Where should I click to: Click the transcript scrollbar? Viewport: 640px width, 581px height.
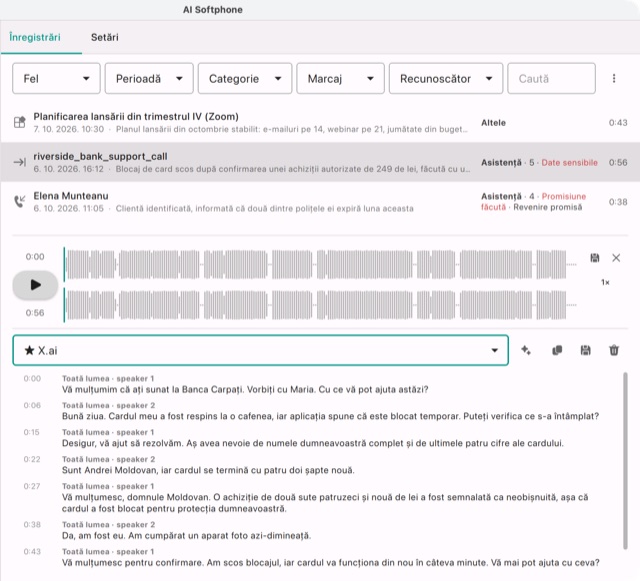[x=625, y=461]
